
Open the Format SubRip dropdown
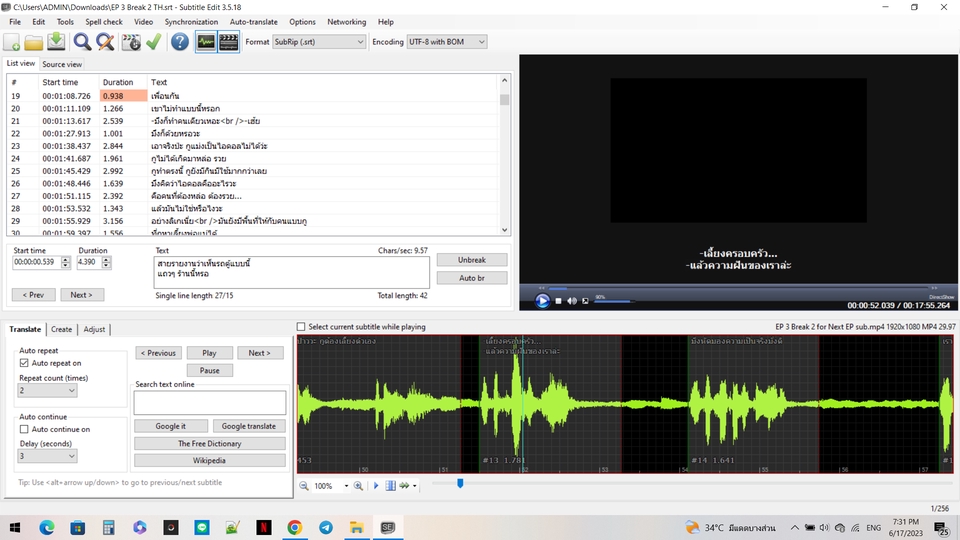[319, 42]
